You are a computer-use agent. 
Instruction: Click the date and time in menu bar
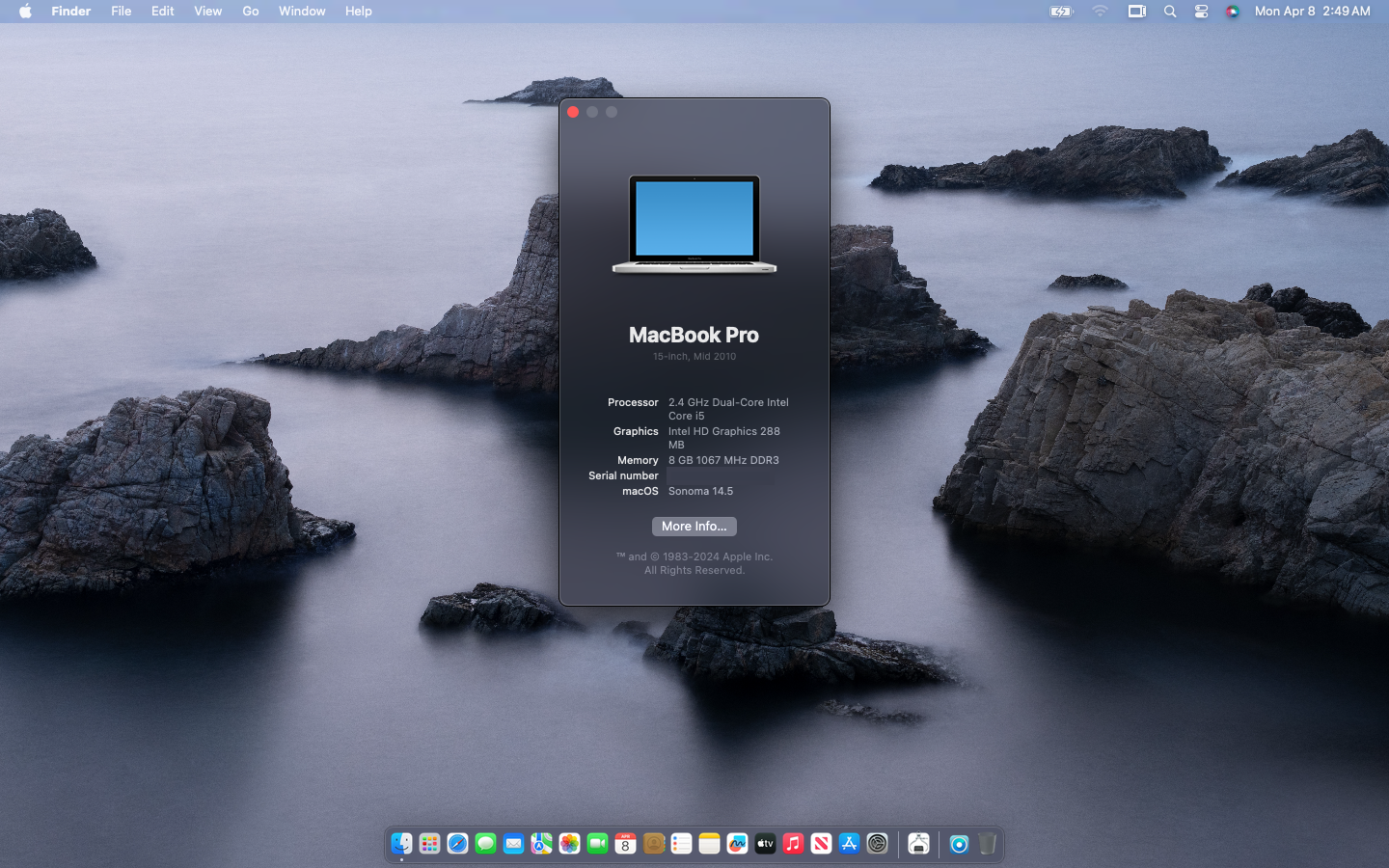(x=1313, y=12)
